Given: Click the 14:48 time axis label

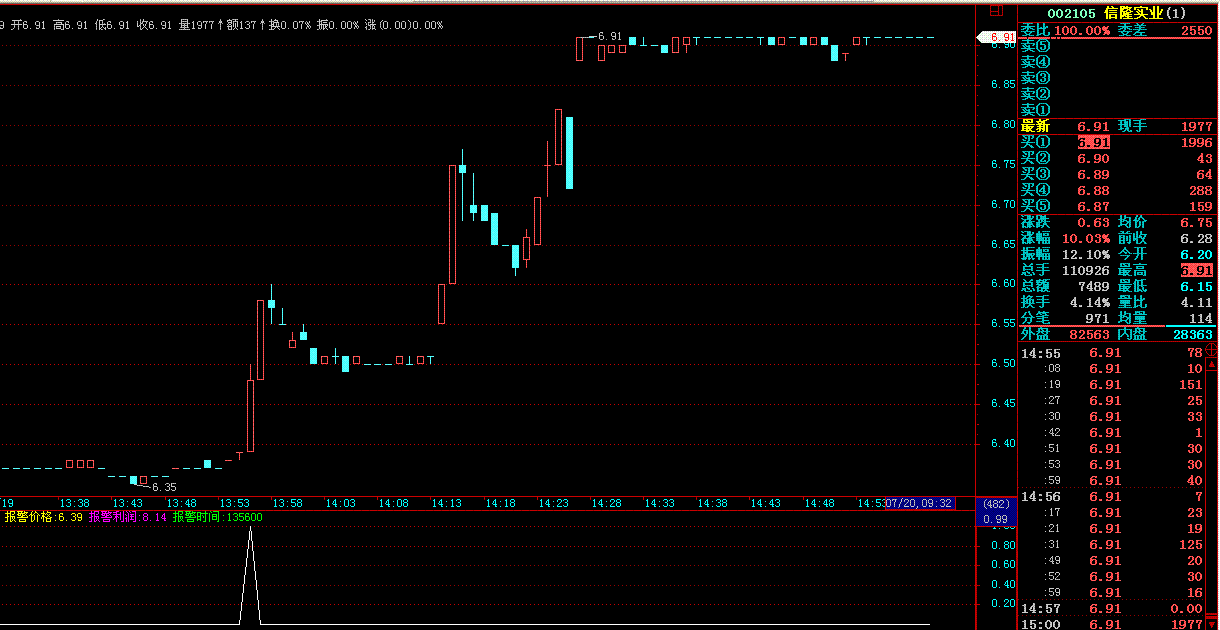Looking at the screenshot, I should point(819,503).
